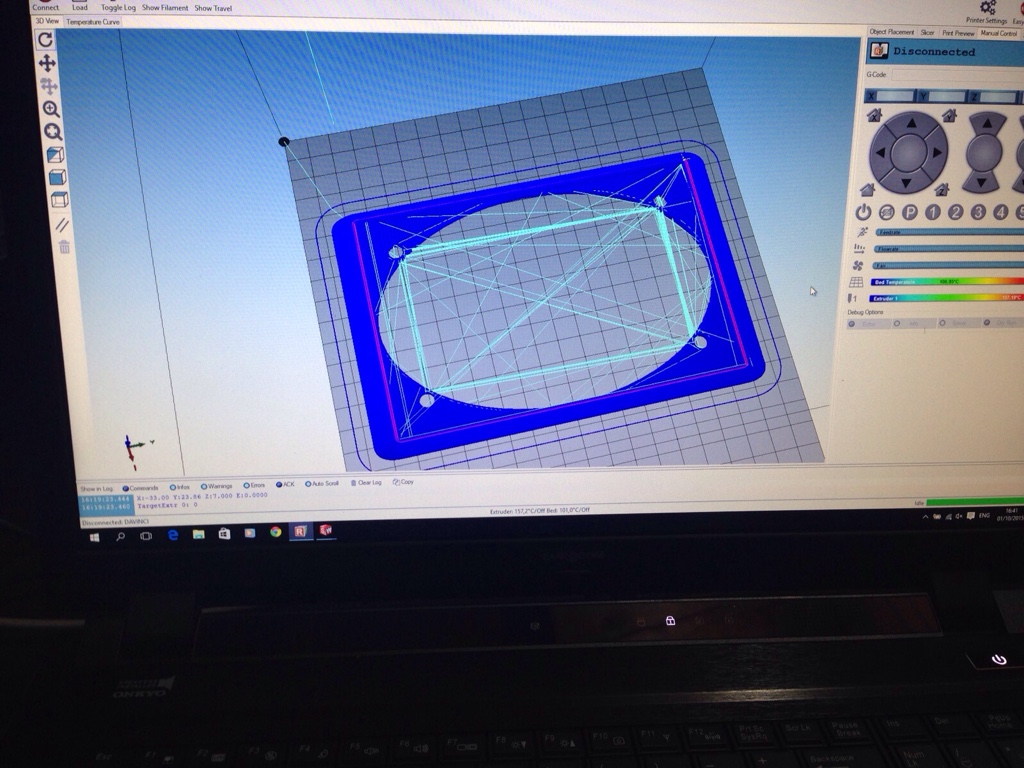
Task: Toggle parallel projection lines icon
Action: click(x=61, y=225)
